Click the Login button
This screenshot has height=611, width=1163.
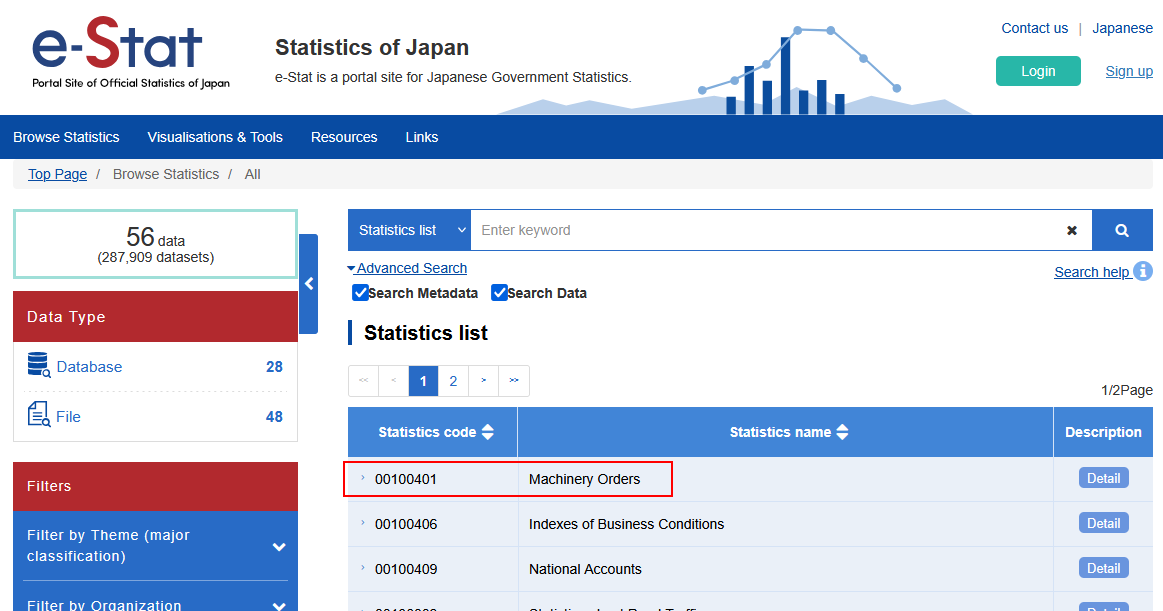pyautogui.click(x=1037, y=71)
